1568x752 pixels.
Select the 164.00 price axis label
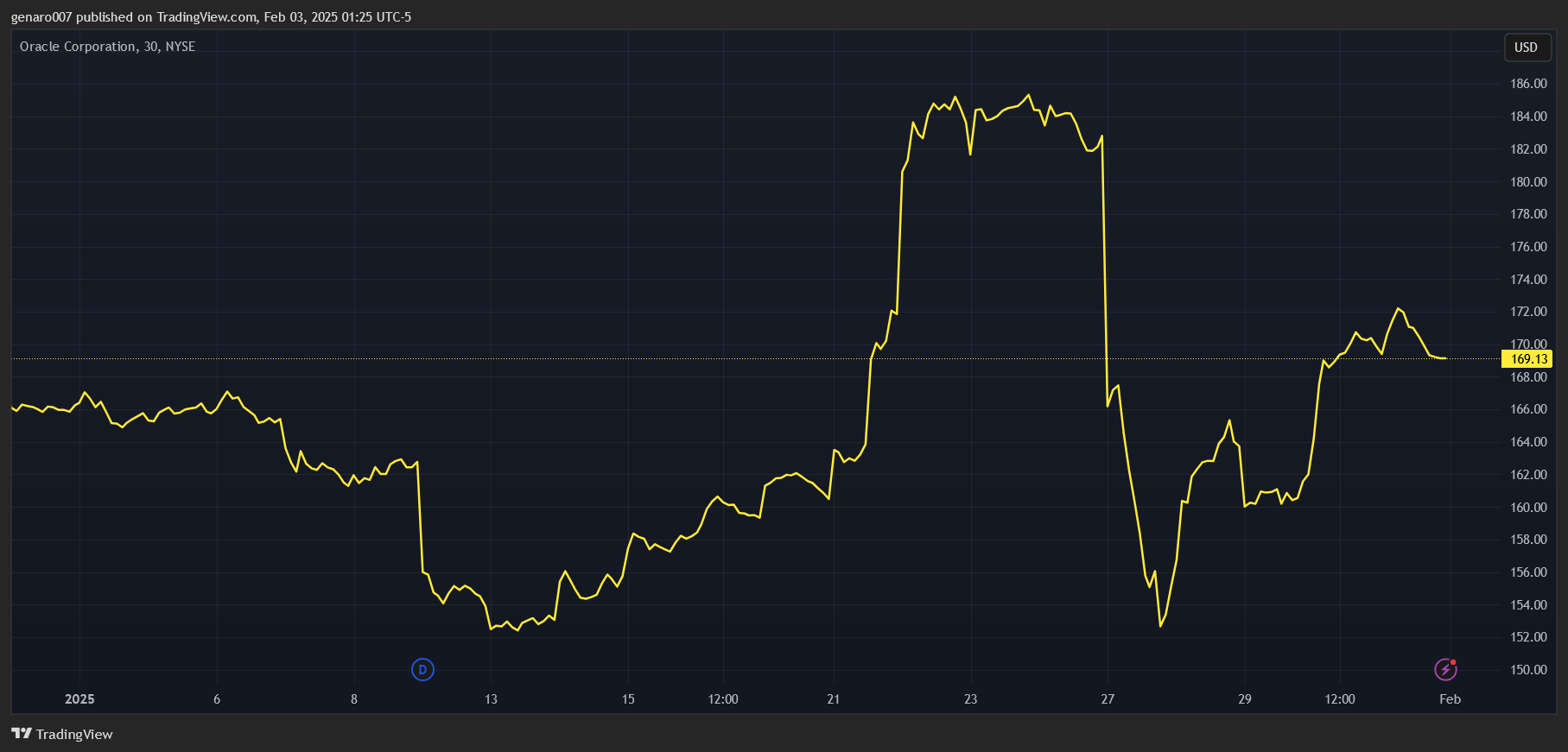click(1528, 442)
